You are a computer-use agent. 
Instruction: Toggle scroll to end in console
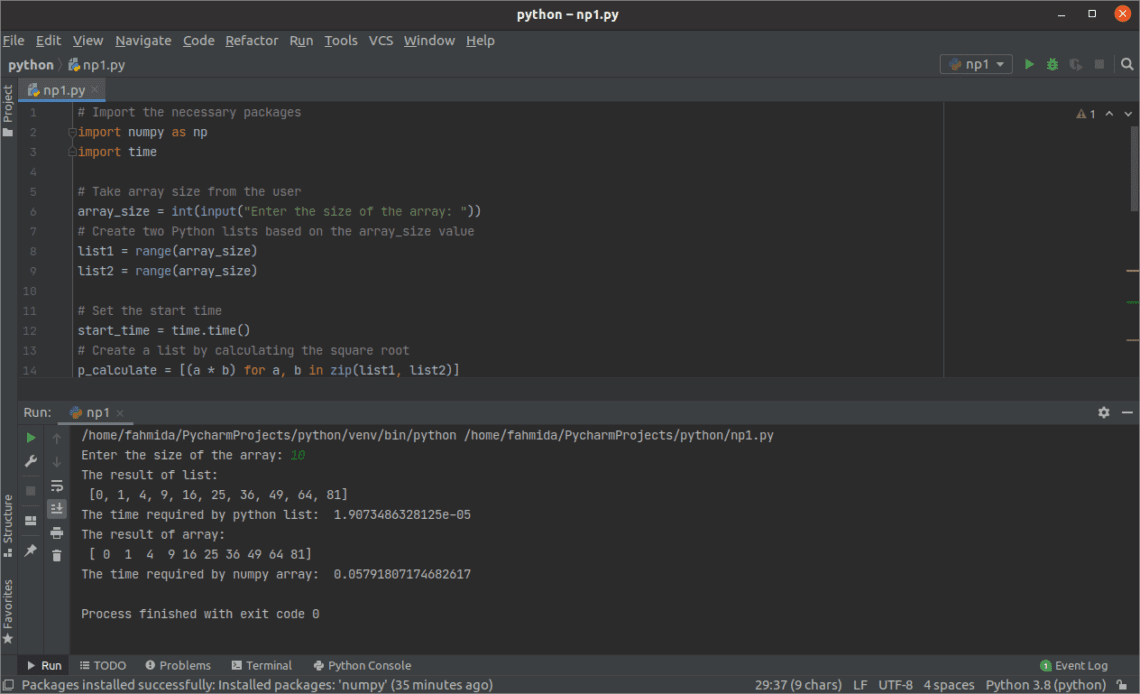[x=56, y=508]
